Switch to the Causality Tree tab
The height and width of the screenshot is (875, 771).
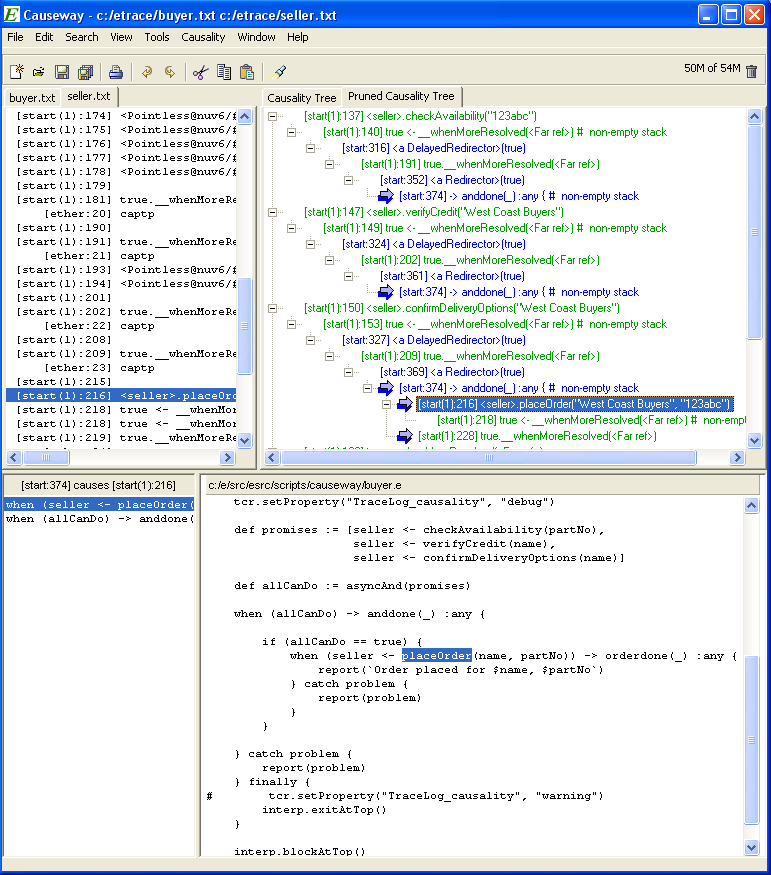pyautogui.click(x=302, y=98)
